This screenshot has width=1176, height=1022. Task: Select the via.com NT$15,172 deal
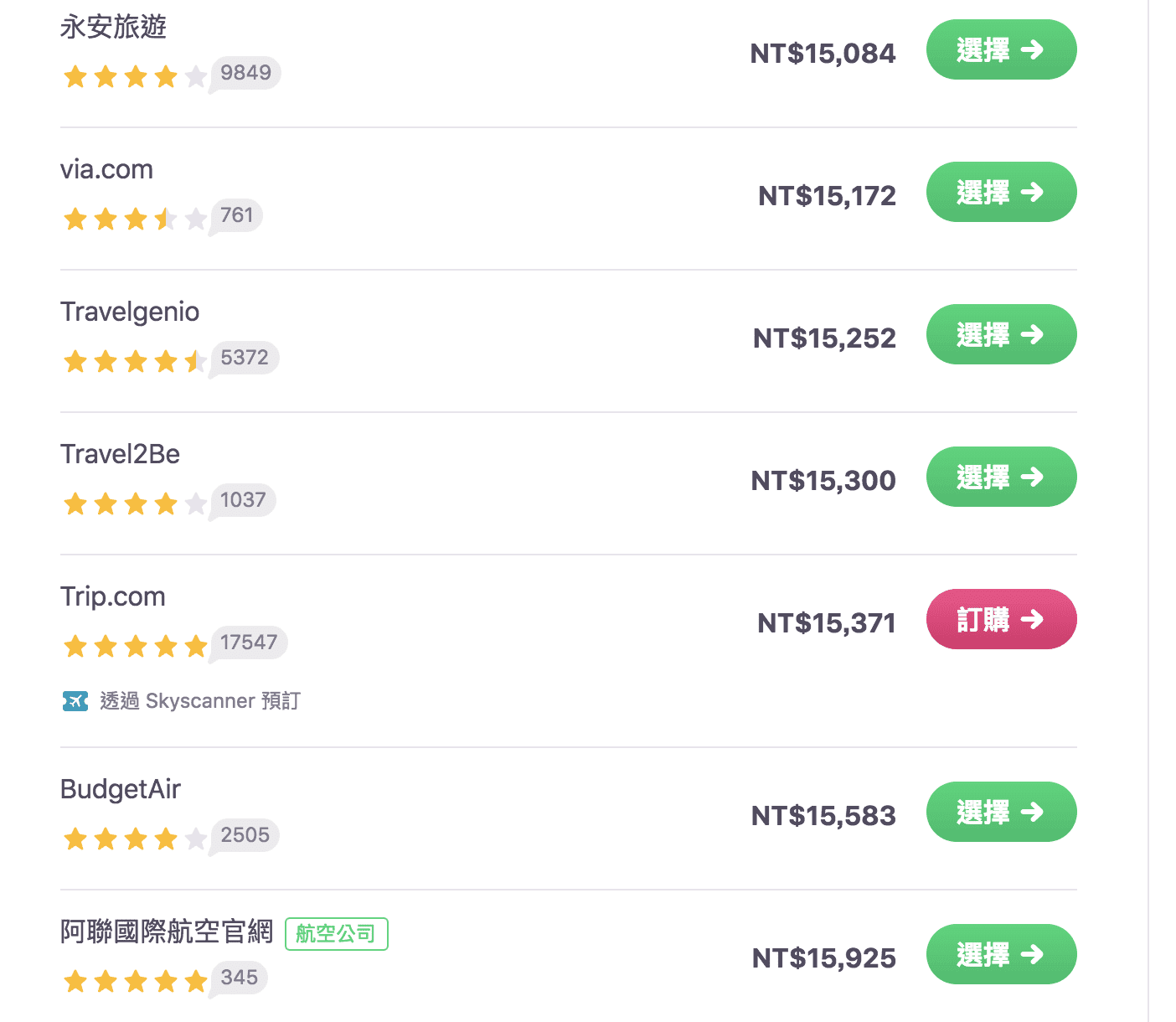click(1001, 192)
